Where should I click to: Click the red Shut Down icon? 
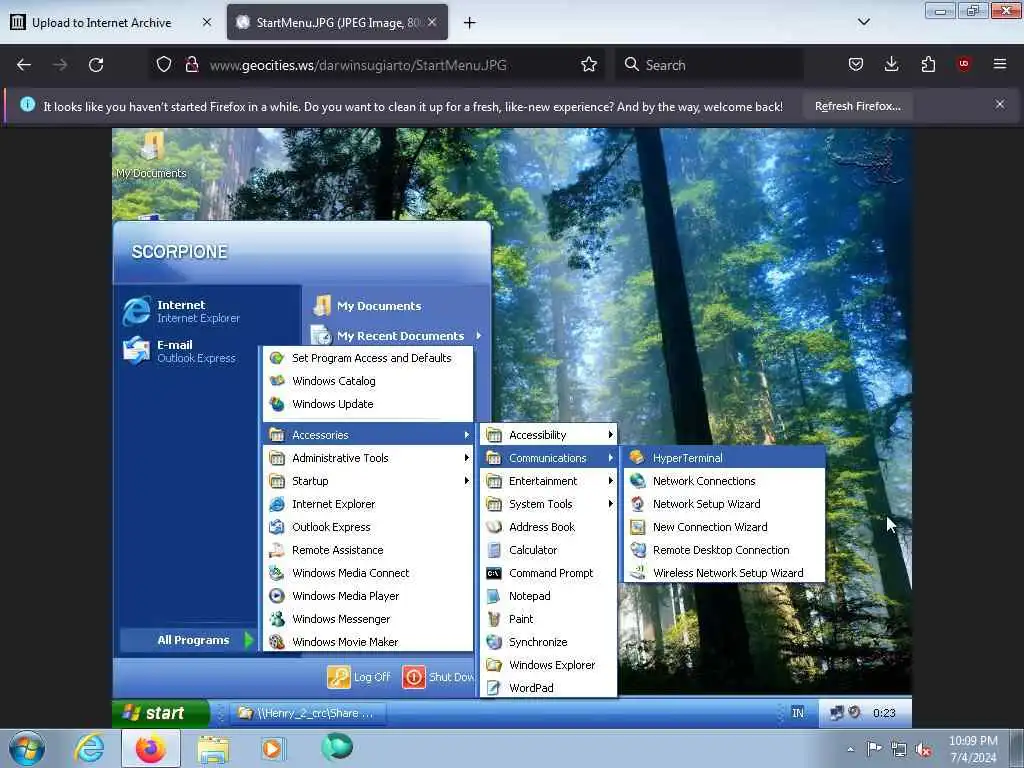point(413,677)
